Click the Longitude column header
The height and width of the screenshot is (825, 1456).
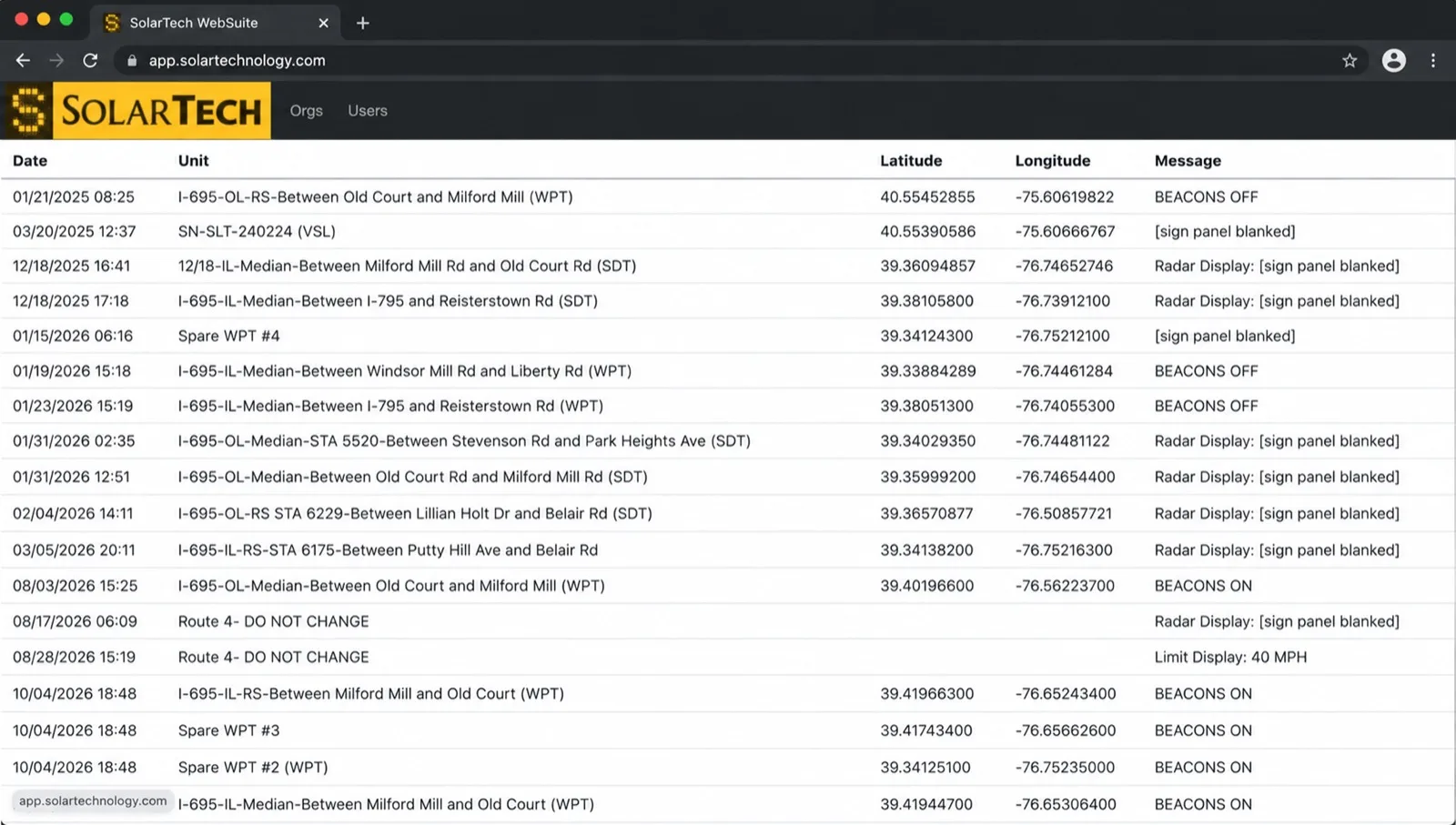(x=1053, y=161)
